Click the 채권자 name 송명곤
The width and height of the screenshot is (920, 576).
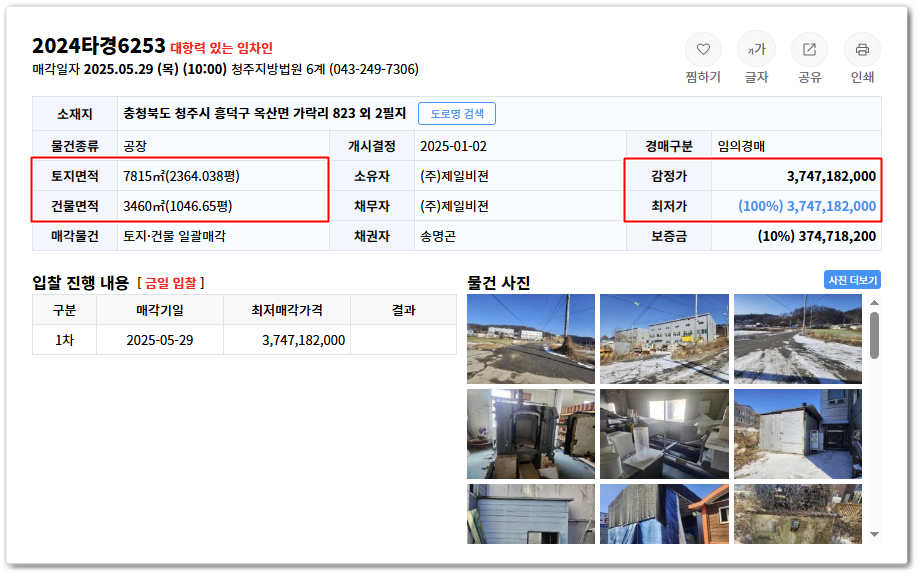[x=438, y=236]
